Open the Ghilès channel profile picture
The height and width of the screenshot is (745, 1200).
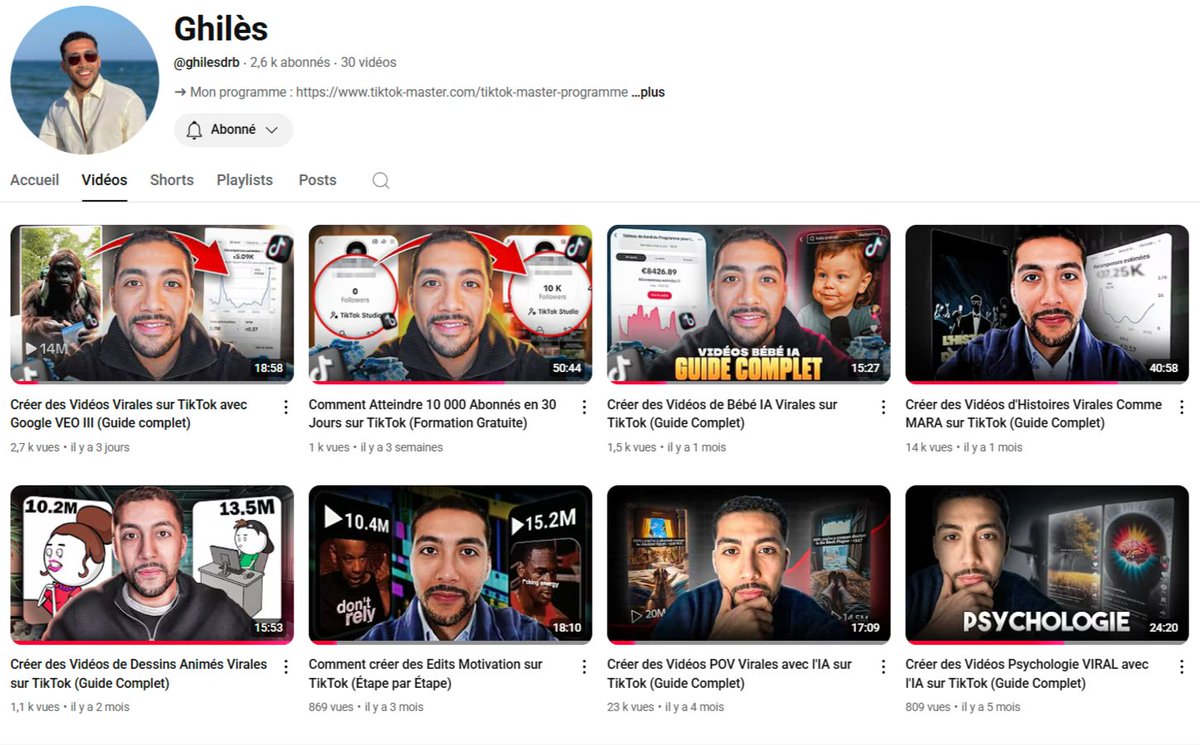pyautogui.click(x=85, y=80)
